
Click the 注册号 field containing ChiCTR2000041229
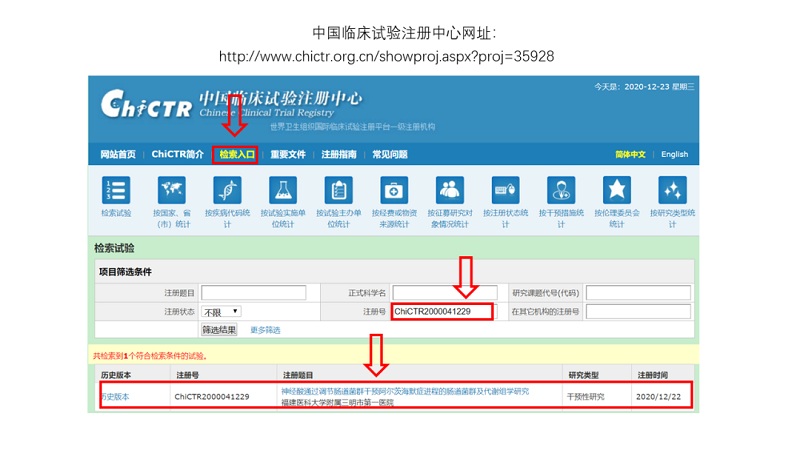pos(443,312)
